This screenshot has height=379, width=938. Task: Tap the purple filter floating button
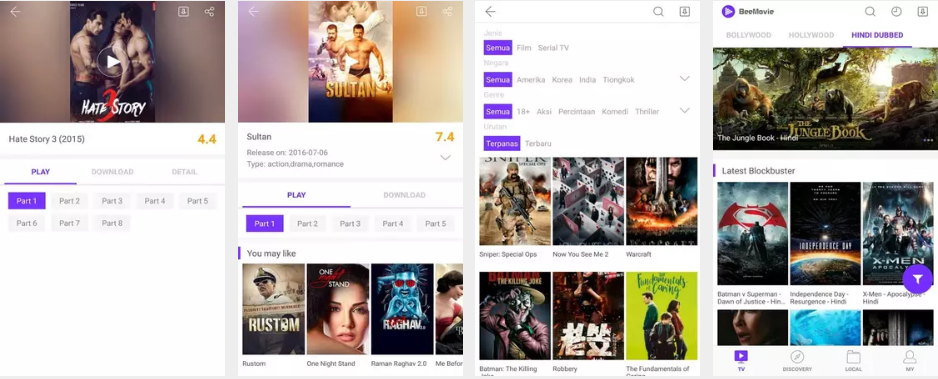click(917, 279)
